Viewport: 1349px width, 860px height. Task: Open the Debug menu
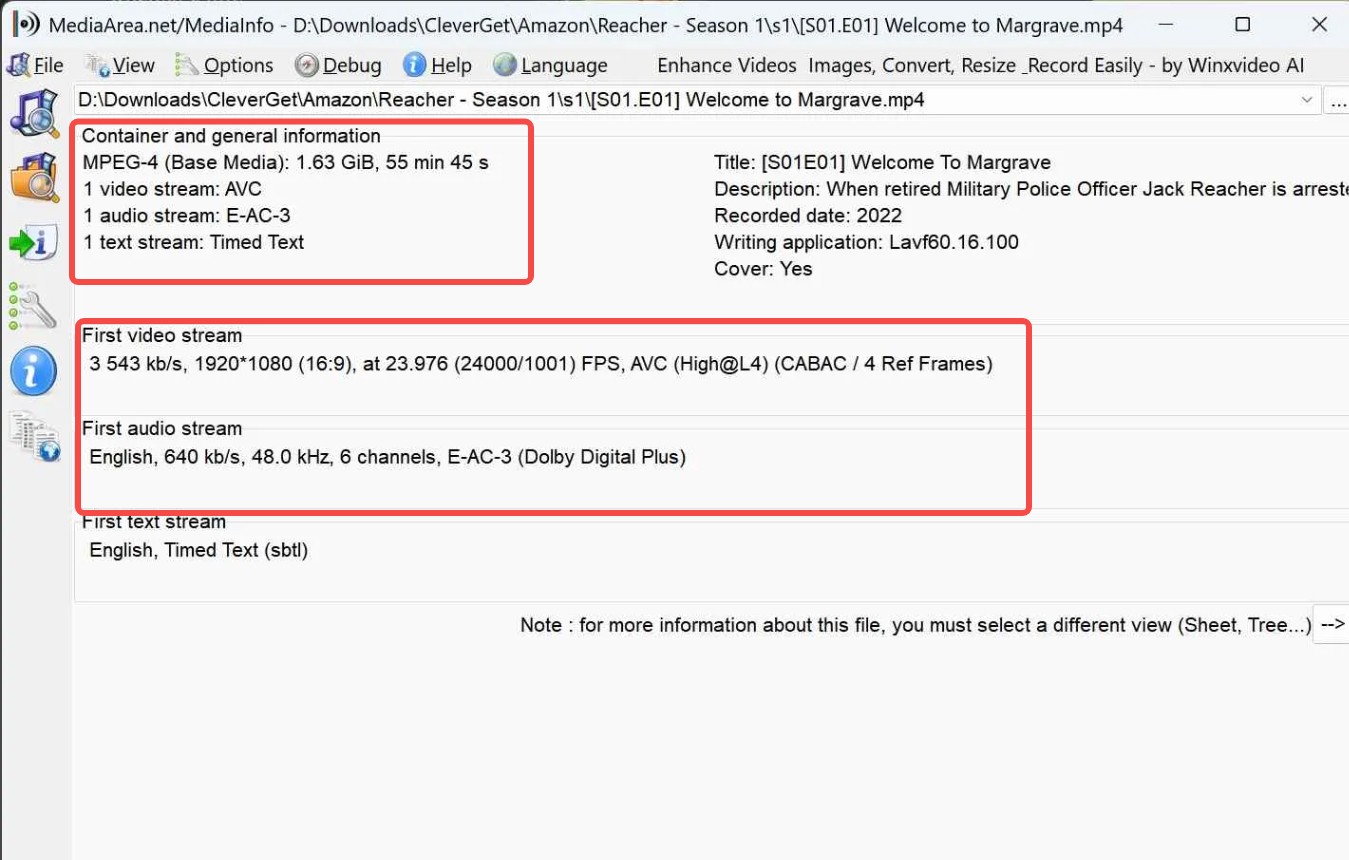[x=346, y=65]
